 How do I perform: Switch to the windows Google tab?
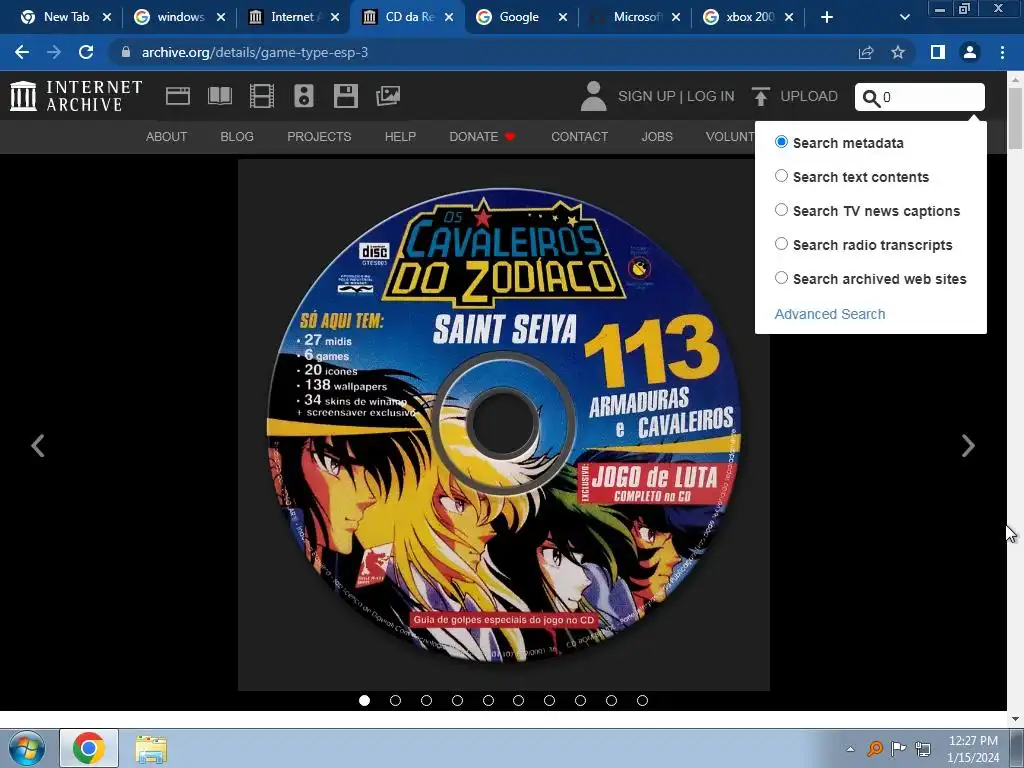[x=180, y=17]
